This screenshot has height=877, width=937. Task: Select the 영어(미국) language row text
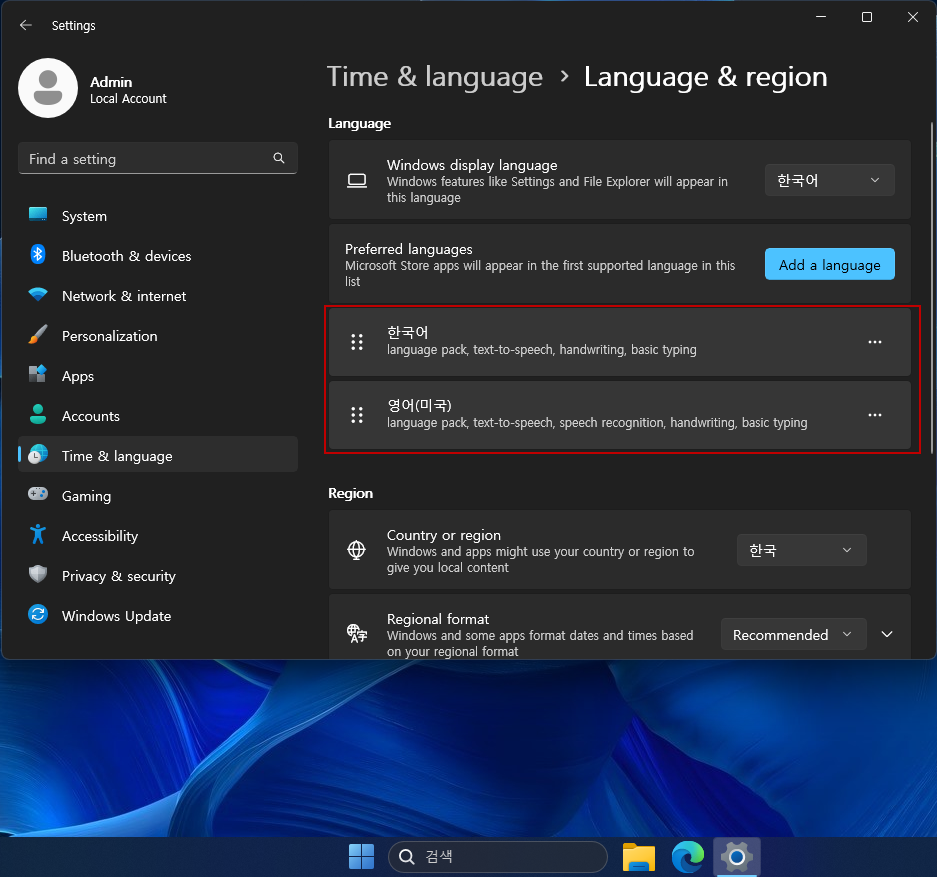click(419, 405)
